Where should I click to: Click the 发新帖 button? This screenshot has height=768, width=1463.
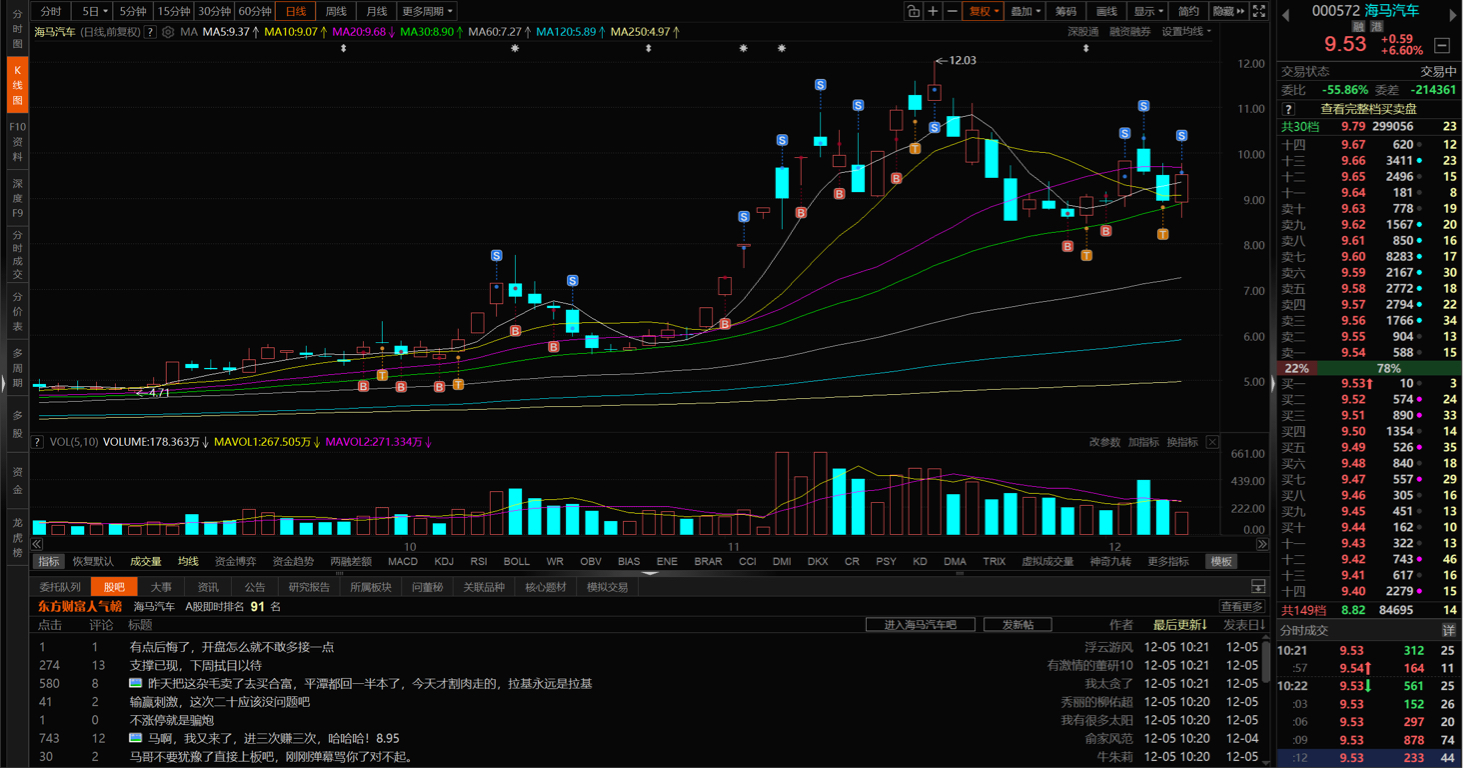1017,625
